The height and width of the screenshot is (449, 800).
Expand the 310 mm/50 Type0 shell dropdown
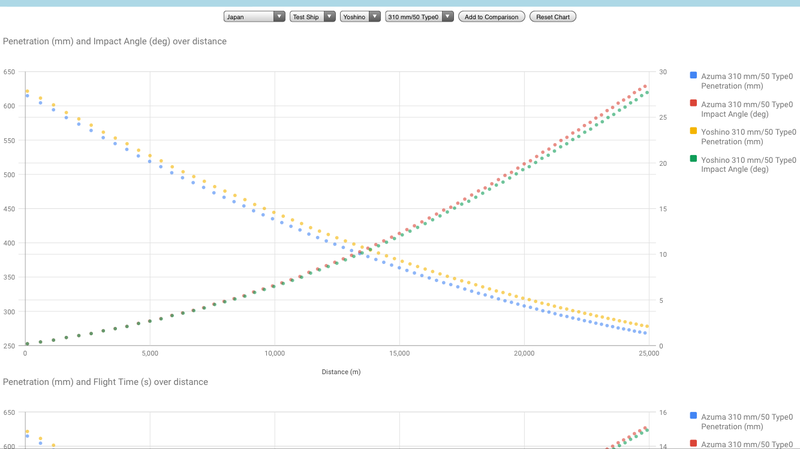tap(419, 17)
